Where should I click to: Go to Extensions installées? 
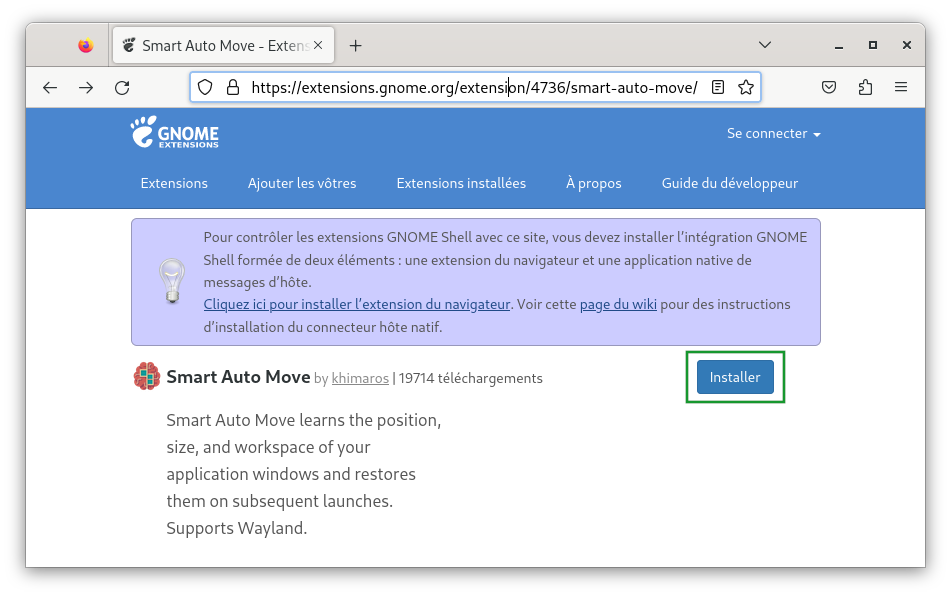tap(461, 183)
